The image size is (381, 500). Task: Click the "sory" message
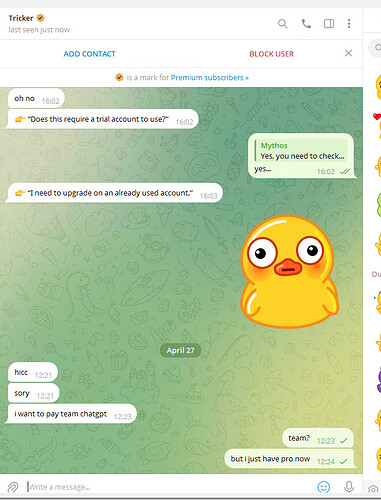pos(33,393)
